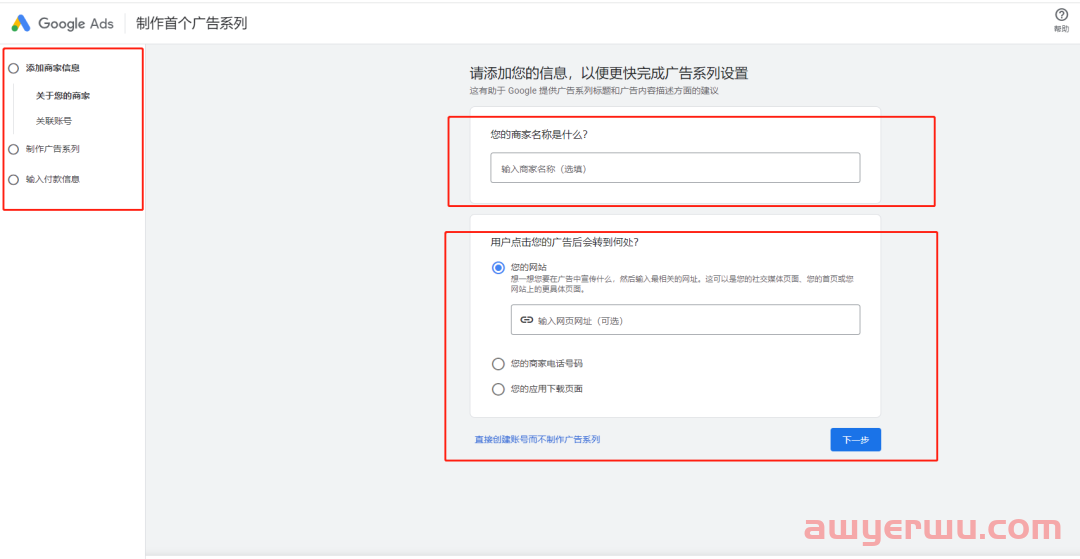Click the step circle beside 制作广告系列
The height and width of the screenshot is (559, 1080).
click(x=13, y=149)
